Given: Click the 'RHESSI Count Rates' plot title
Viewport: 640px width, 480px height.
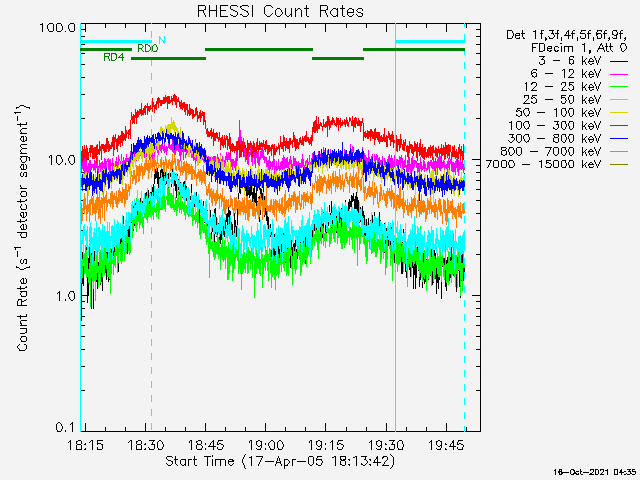Looking at the screenshot, I should [280, 11].
